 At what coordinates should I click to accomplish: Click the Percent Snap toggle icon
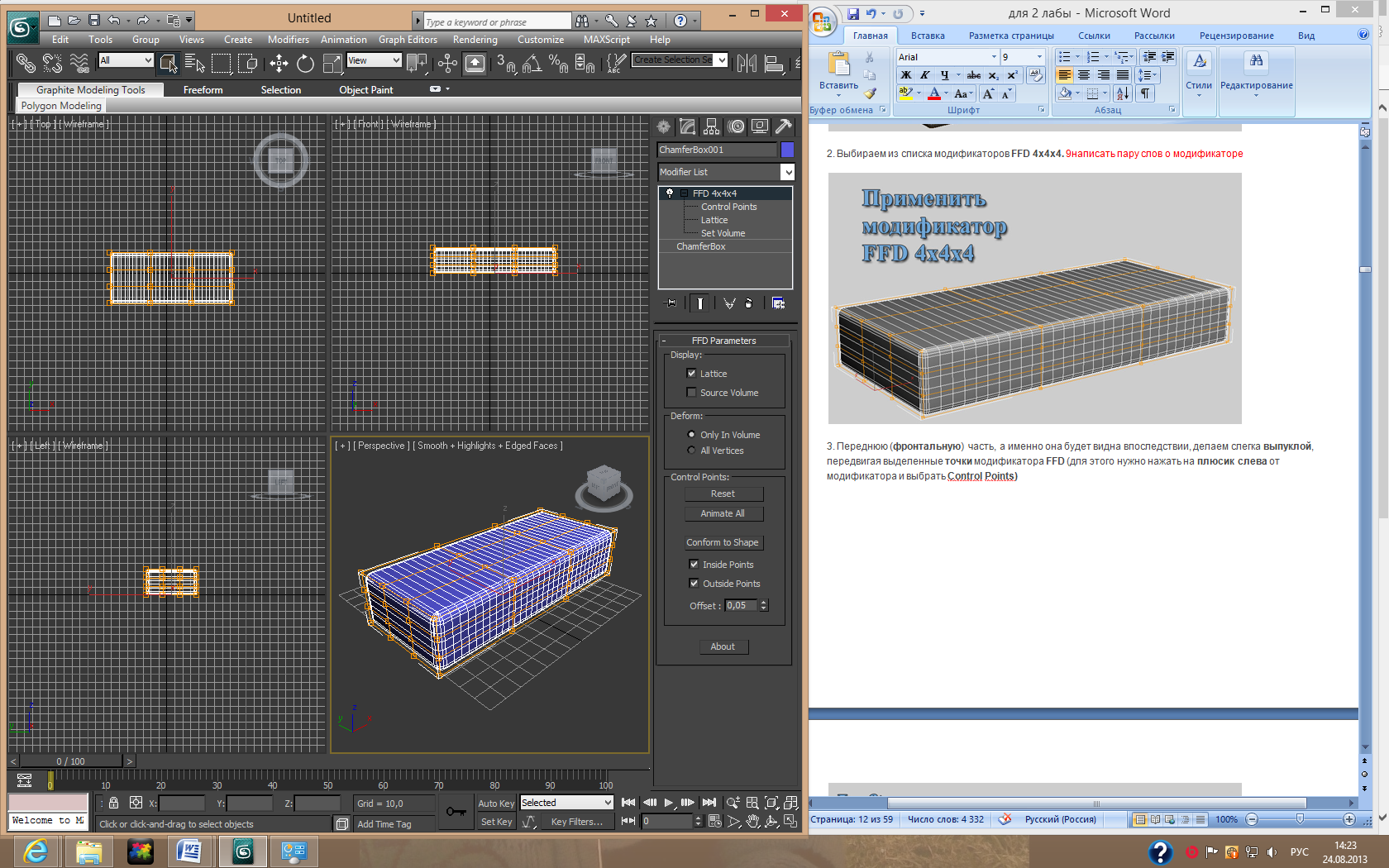pyautogui.click(x=558, y=63)
